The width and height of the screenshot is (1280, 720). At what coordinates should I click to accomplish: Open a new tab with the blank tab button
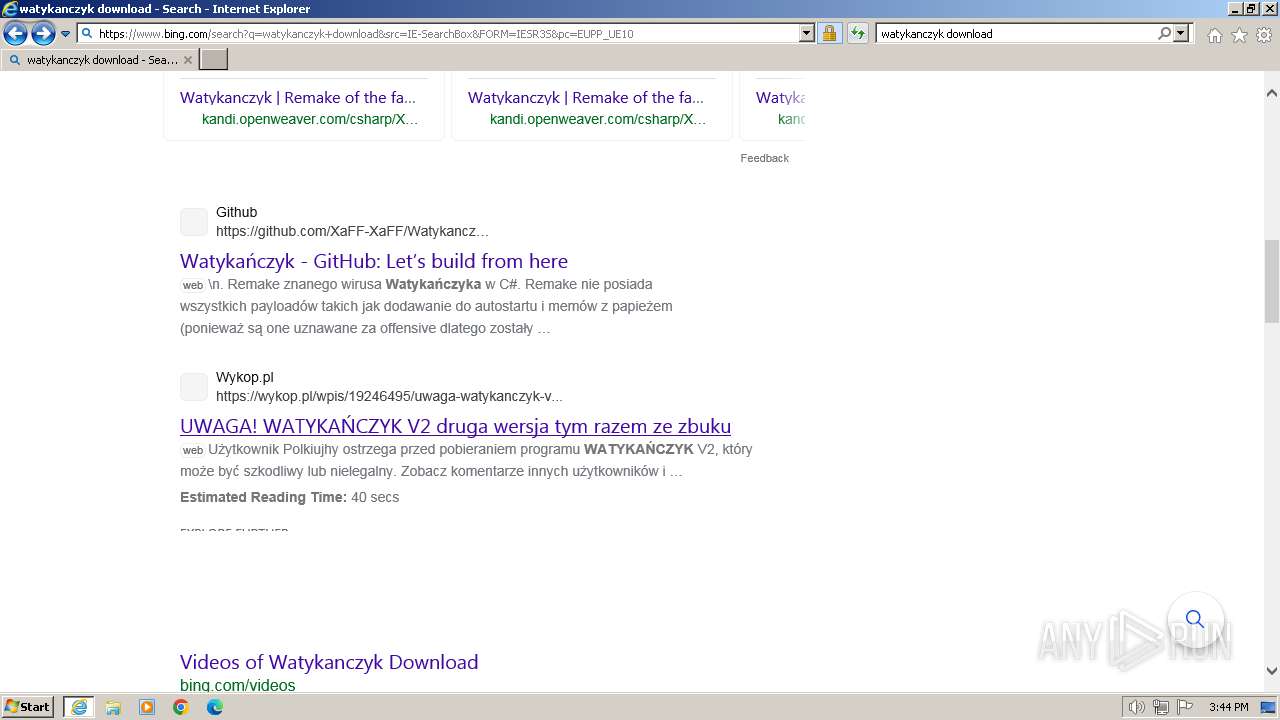coord(214,60)
